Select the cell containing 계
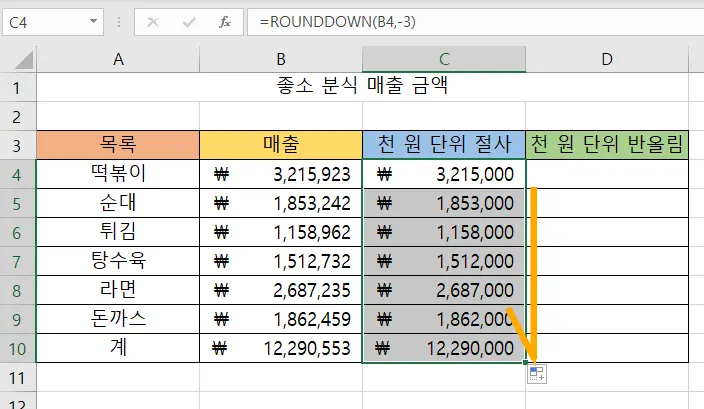This screenshot has height=409, width=704. click(118, 348)
